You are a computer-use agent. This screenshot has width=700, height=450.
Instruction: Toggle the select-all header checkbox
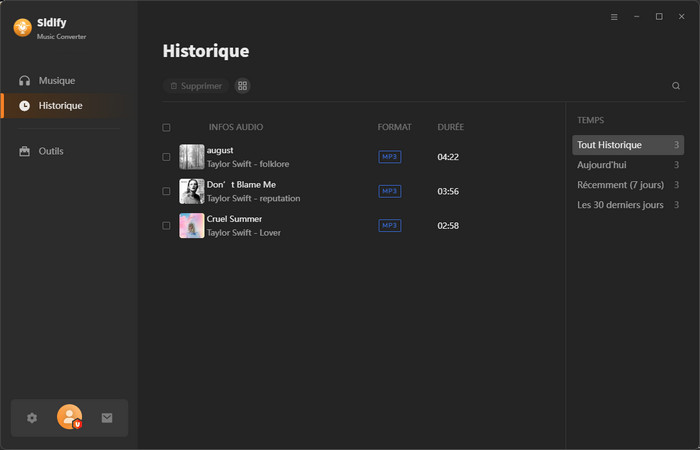(x=166, y=128)
